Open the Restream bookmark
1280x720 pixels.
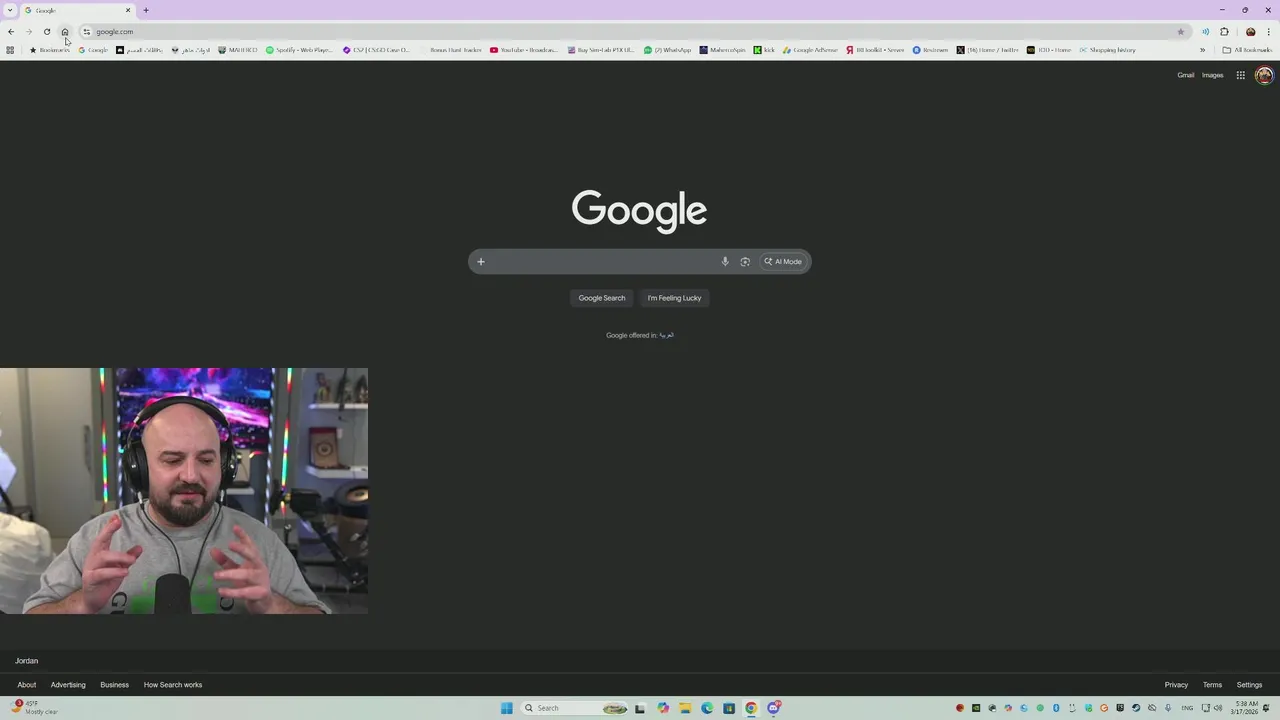click(x=930, y=50)
